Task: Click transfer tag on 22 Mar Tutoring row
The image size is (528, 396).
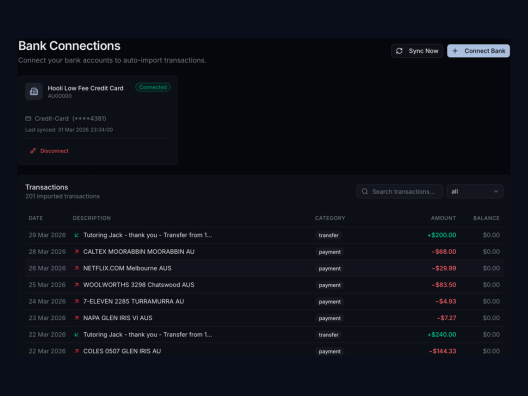Action: pos(329,334)
